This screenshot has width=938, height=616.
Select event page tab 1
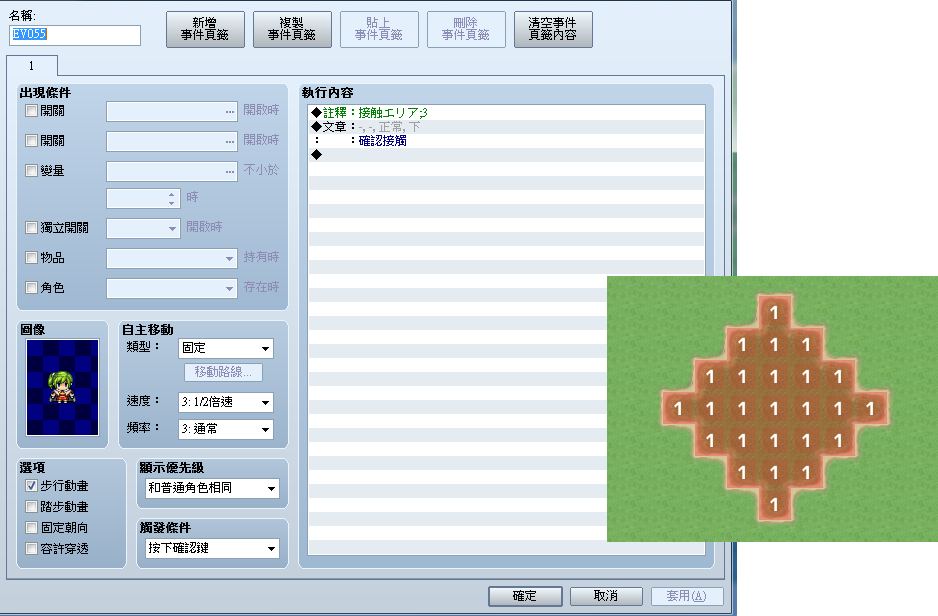(32, 66)
